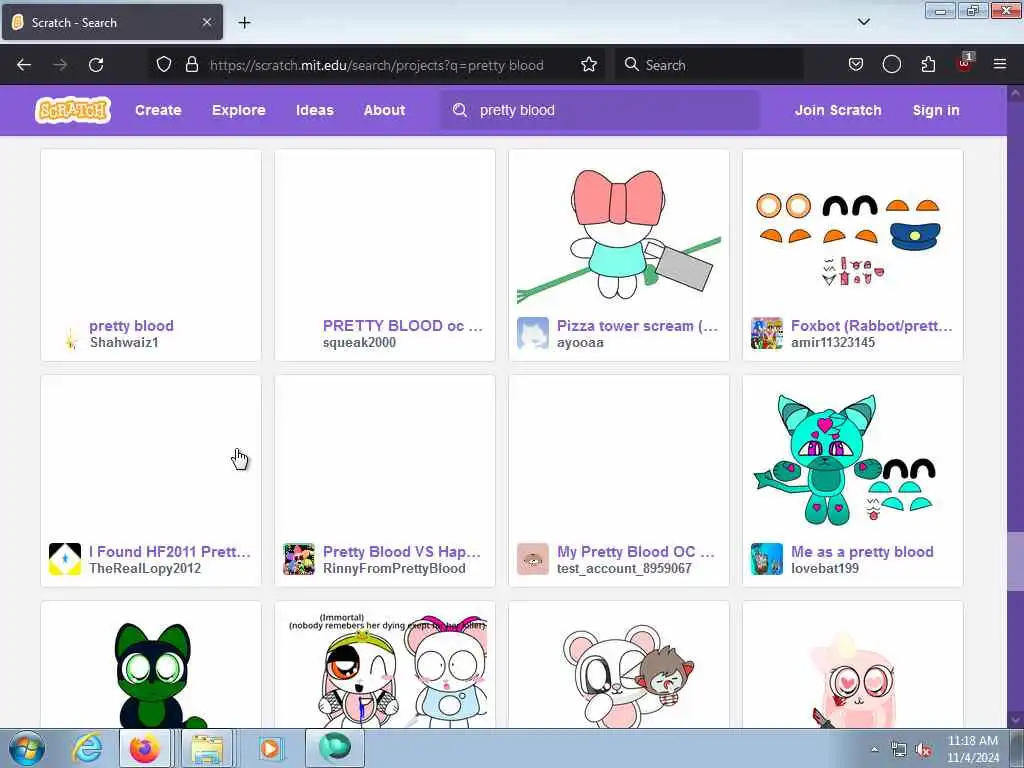
Task: Open the extensions puzzle icon
Action: [x=928, y=65]
